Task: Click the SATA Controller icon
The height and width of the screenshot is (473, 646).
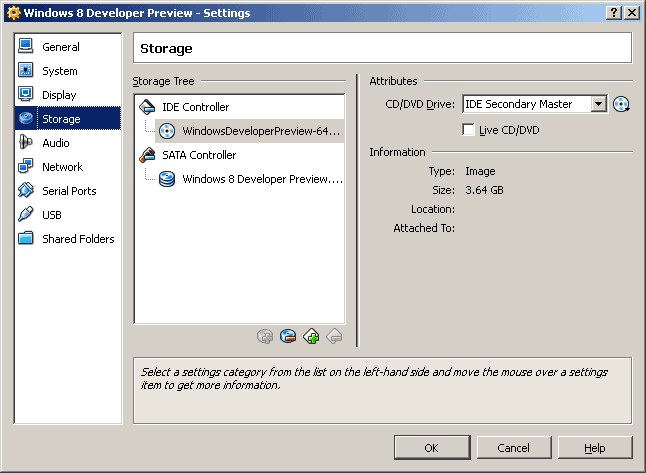Action: pos(147,155)
